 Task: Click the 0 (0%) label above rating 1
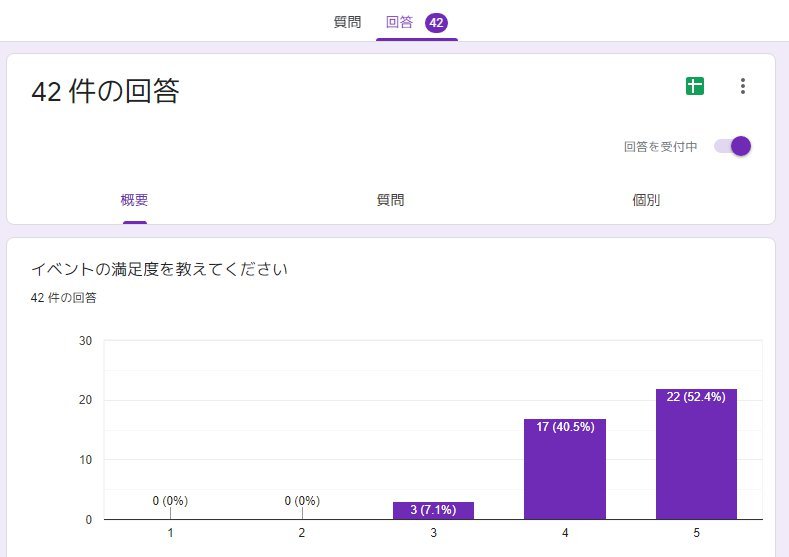[170, 501]
